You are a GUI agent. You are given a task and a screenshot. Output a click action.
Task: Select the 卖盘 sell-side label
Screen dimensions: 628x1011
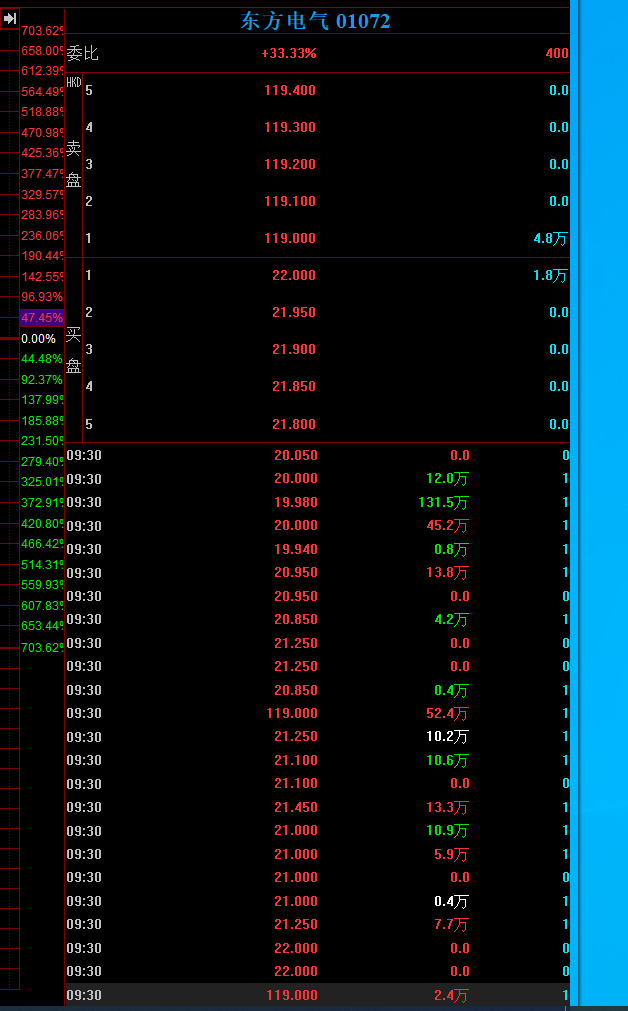(x=74, y=164)
